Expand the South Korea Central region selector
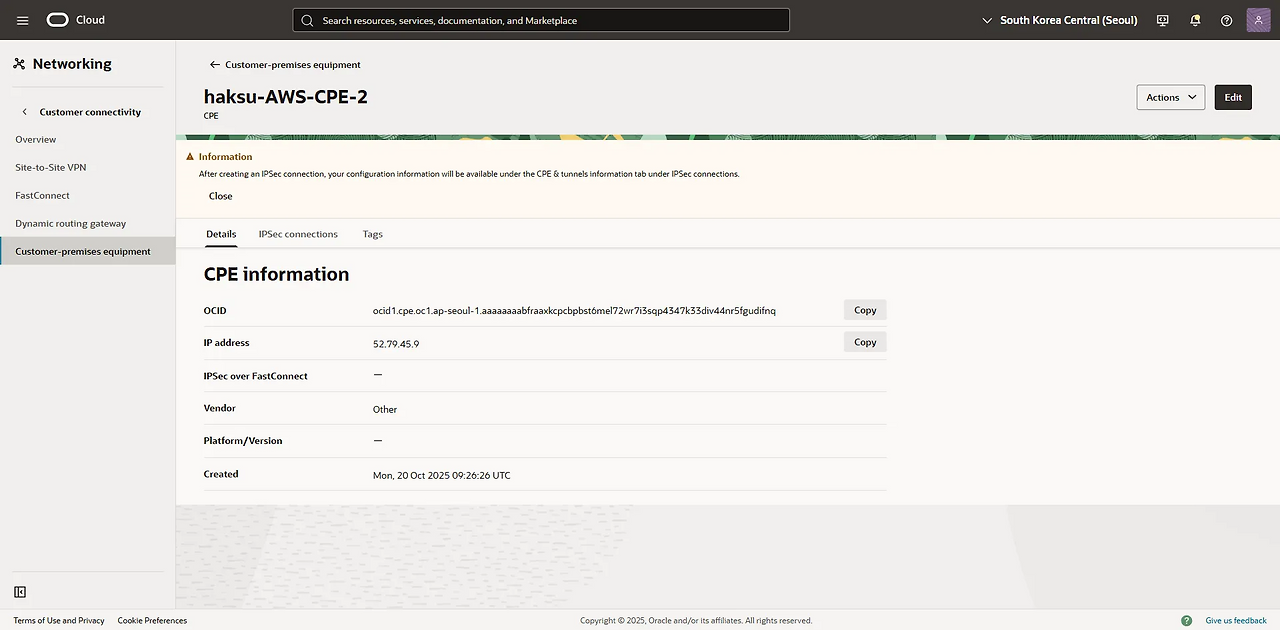Image resolution: width=1280 pixels, height=630 pixels. point(1060,20)
